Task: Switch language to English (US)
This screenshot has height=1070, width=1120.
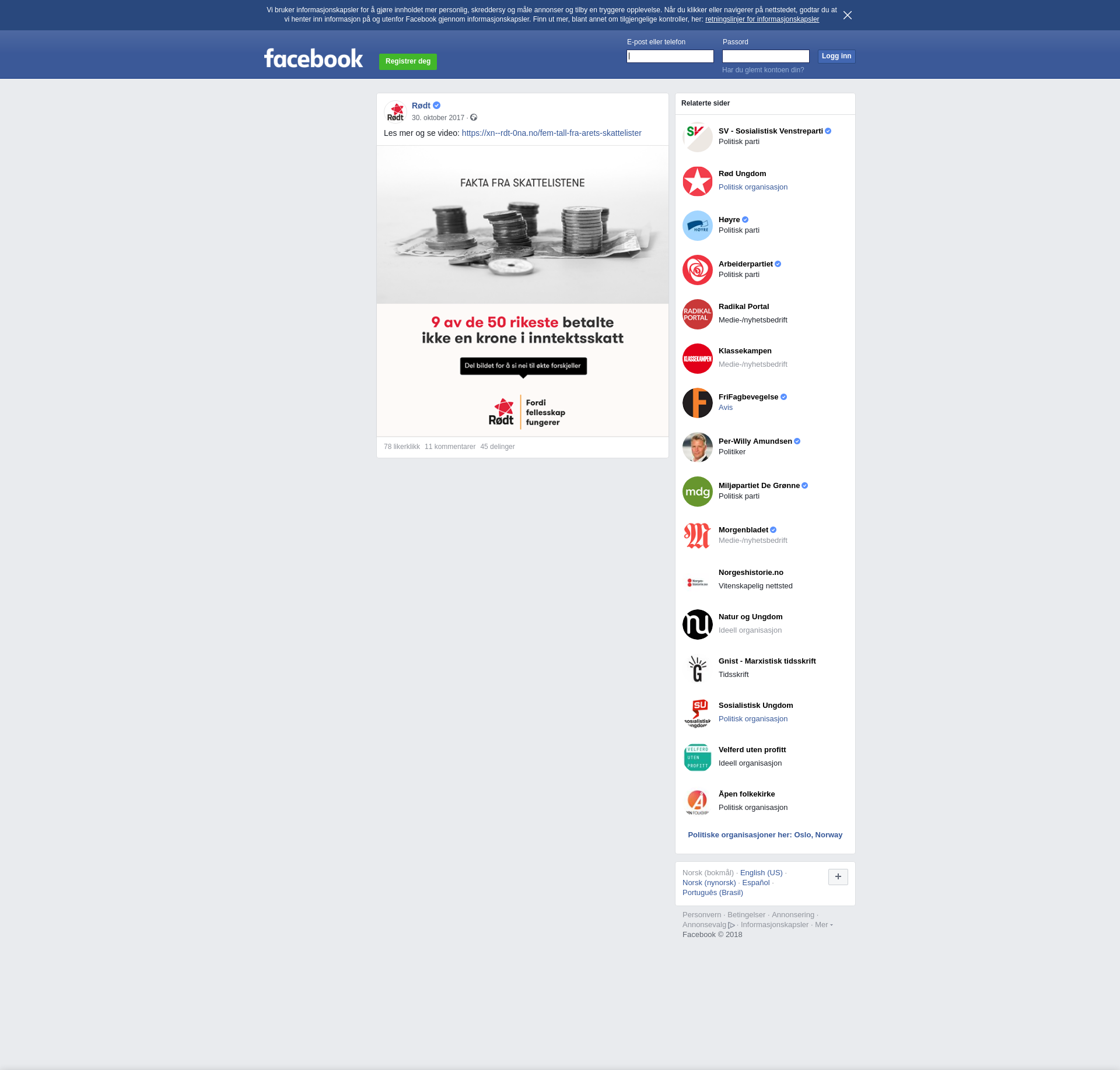Action: coord(761,873)
